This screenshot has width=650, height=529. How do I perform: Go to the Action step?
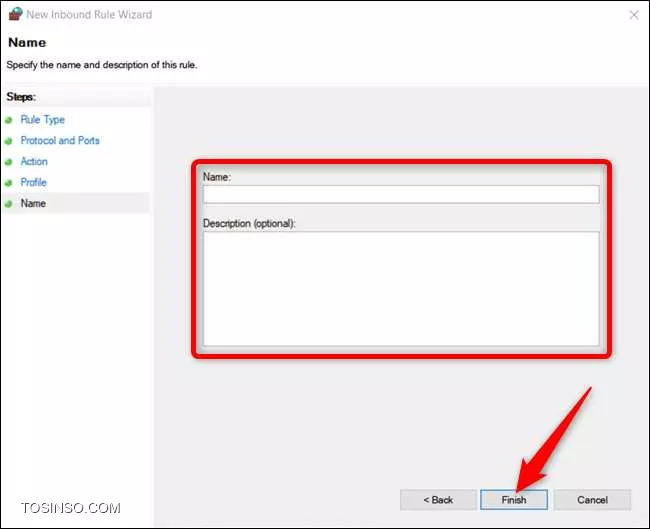(34, 161)
